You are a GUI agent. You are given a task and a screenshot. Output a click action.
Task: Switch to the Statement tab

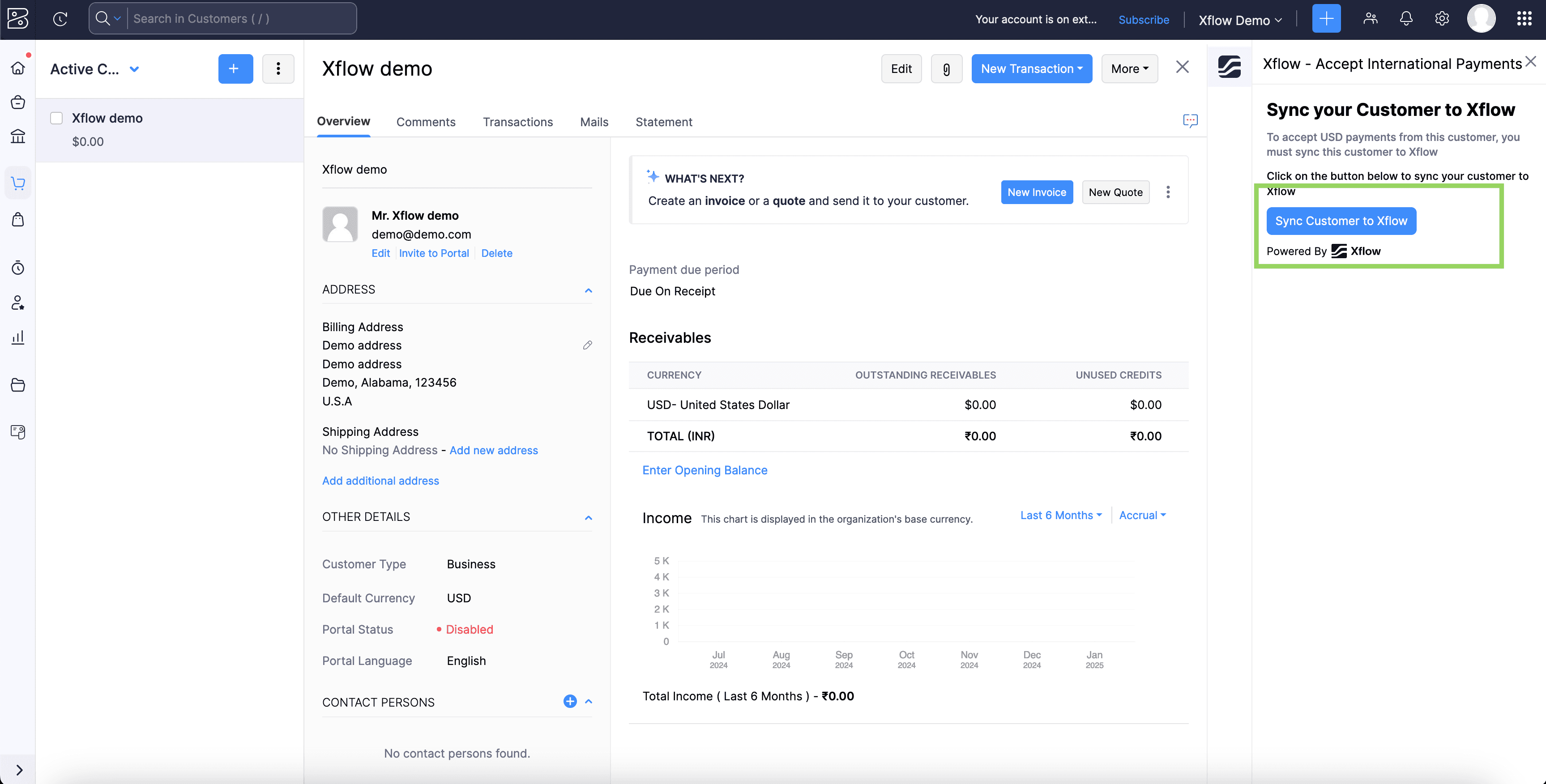click(x=664, y=122)
